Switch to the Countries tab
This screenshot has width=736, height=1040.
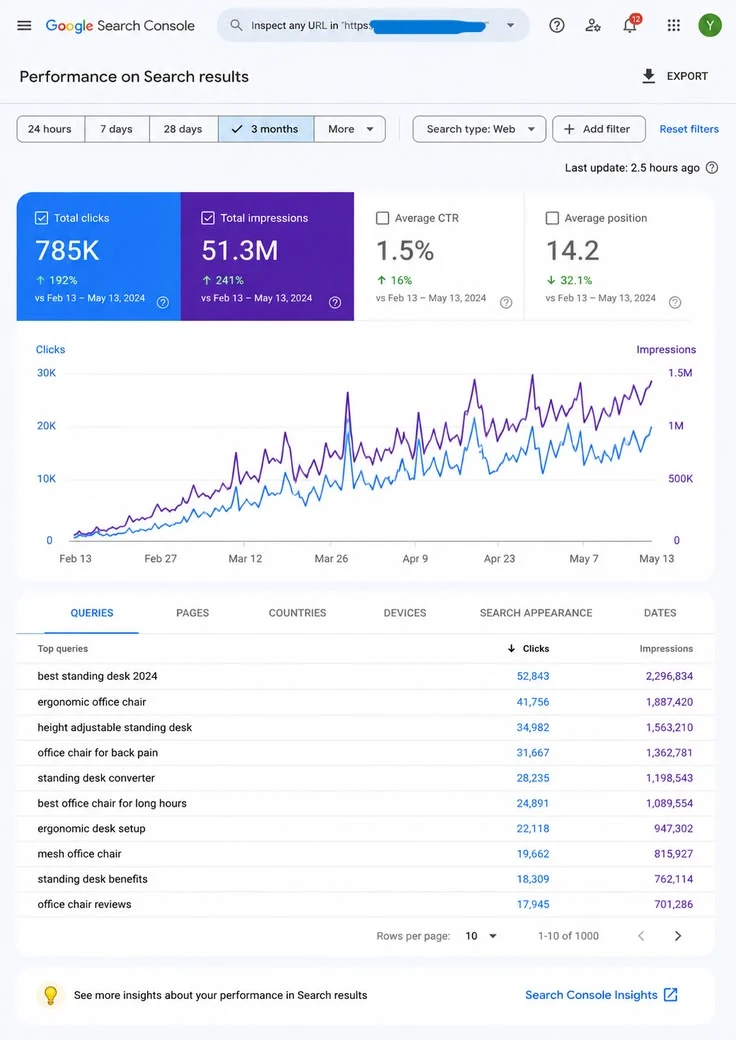(x=297, y=613)
